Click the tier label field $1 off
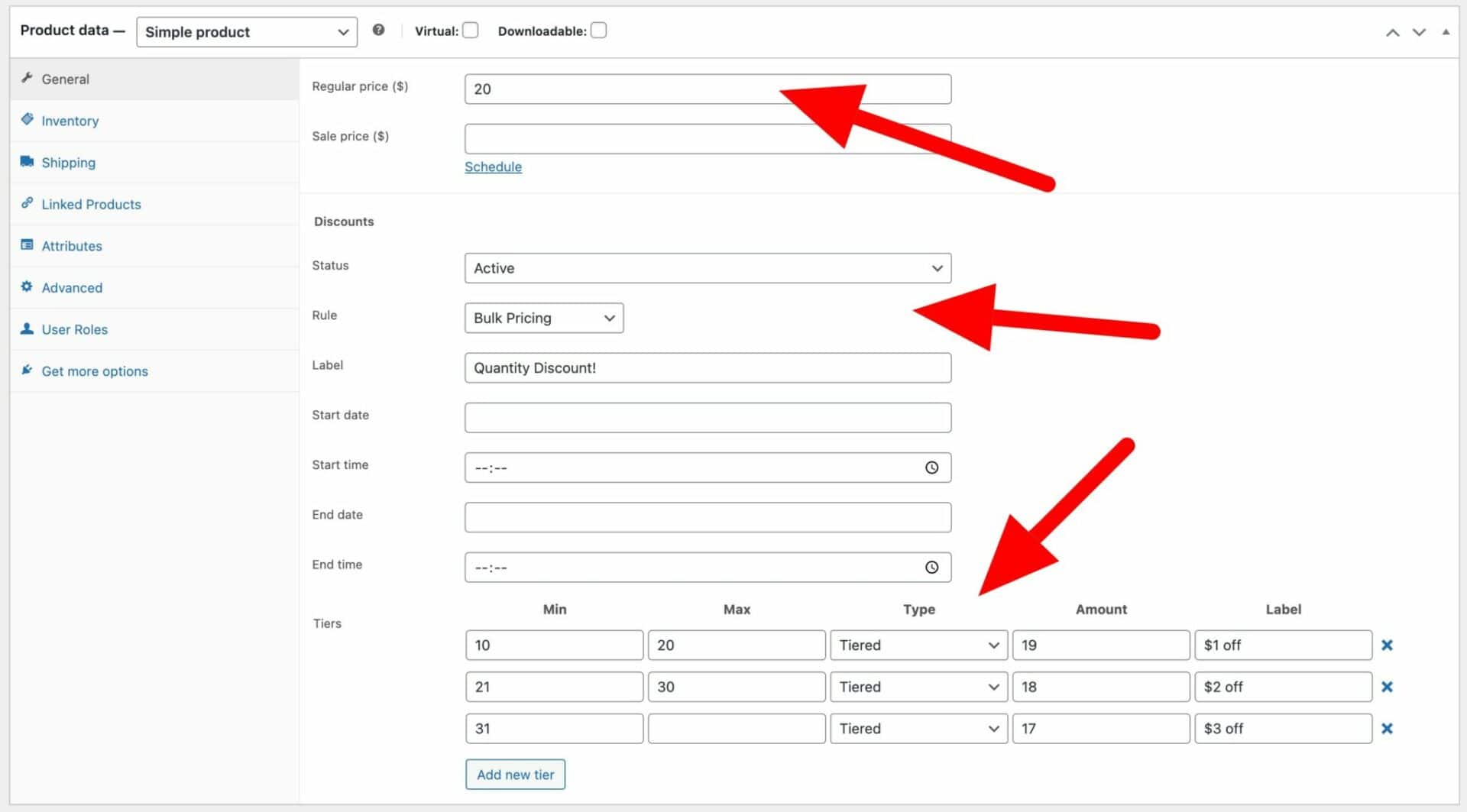 pyautogui.click(x=1284, y=645)
